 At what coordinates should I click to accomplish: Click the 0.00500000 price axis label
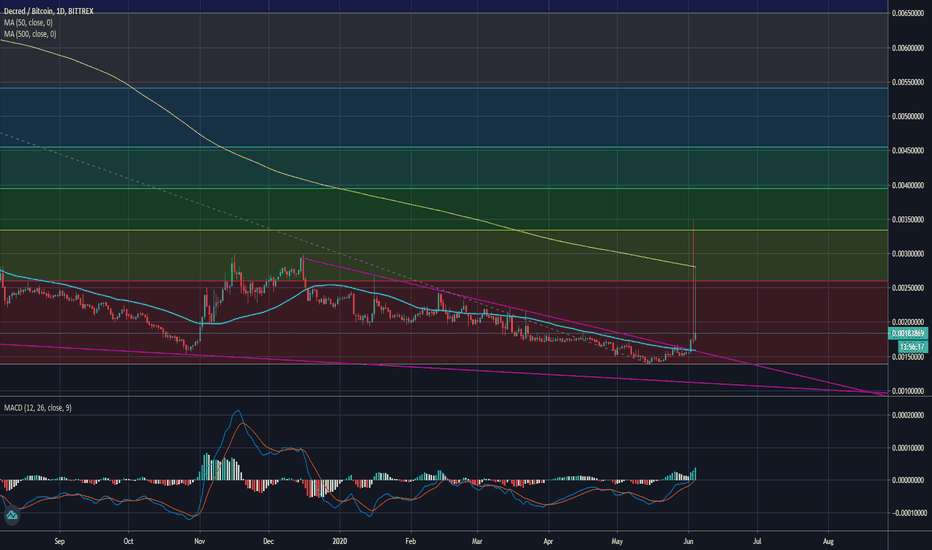pos(908,117)
